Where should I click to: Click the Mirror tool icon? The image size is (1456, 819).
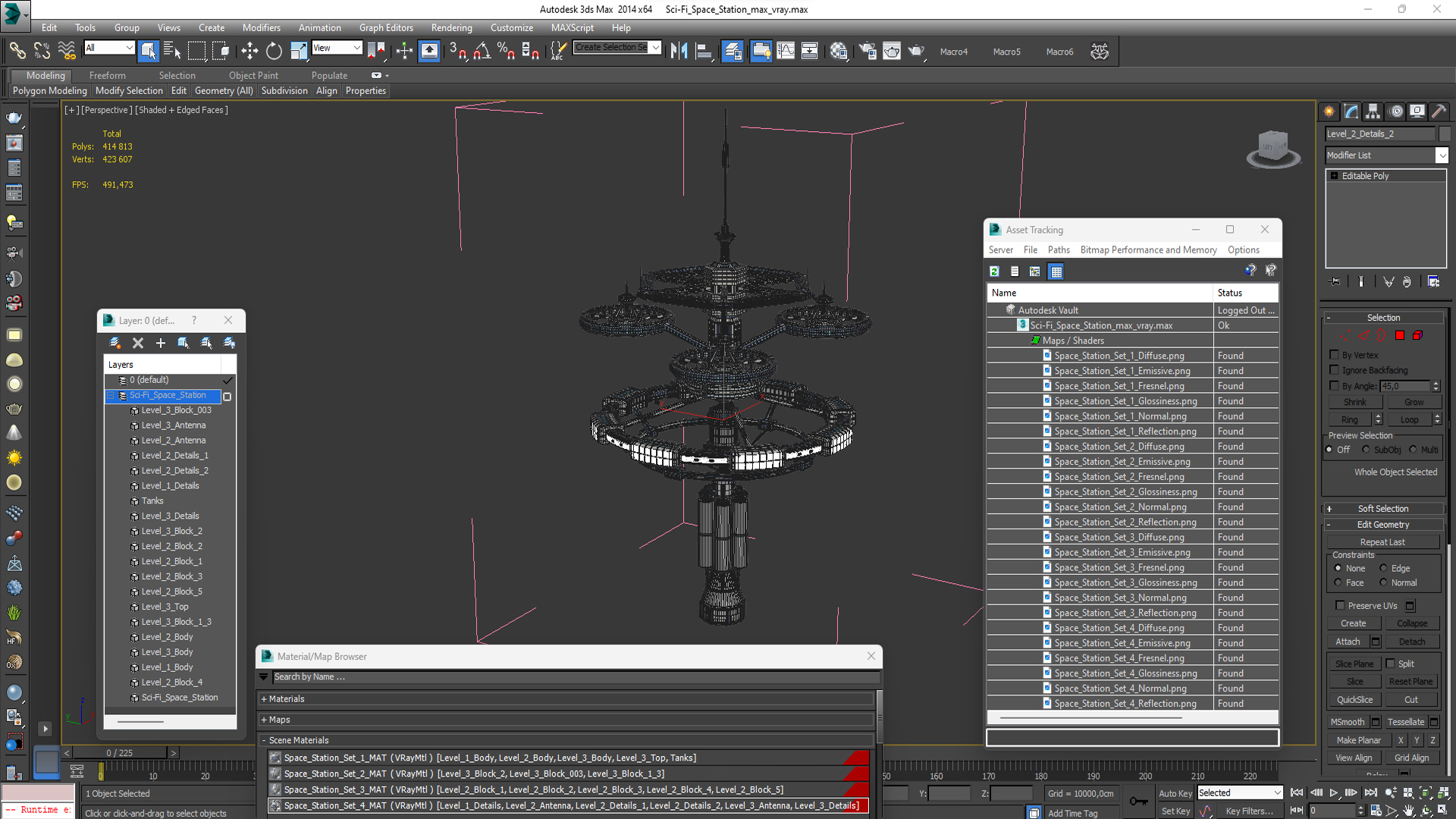click(679, 51)
